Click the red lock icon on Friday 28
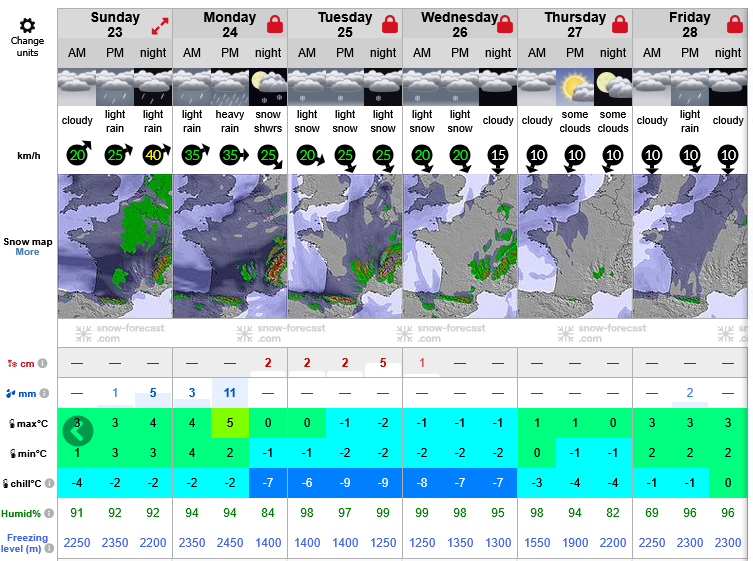The height and width of the screenshot is (561, 753). (x=735, y=24)
